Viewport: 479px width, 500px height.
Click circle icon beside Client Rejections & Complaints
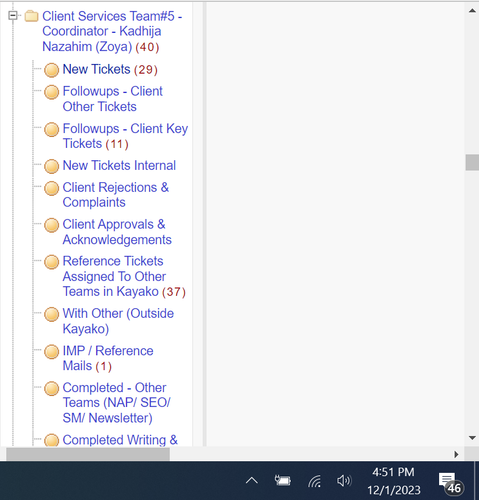(51, 188)
